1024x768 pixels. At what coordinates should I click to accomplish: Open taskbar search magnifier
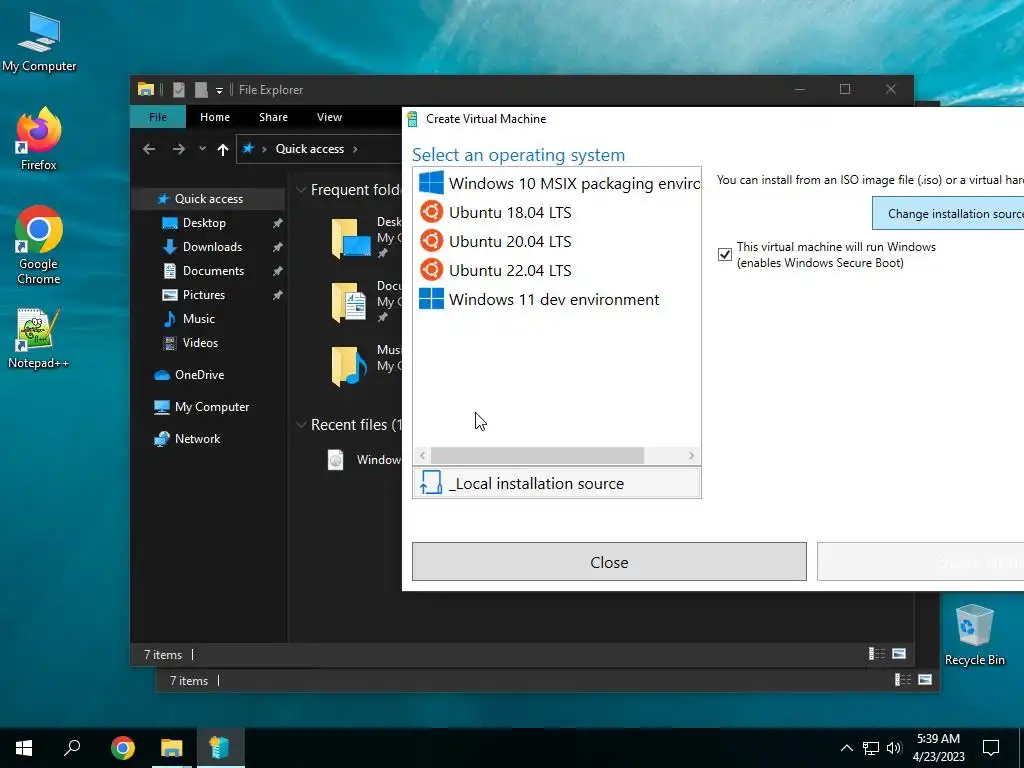click(72, 748)
